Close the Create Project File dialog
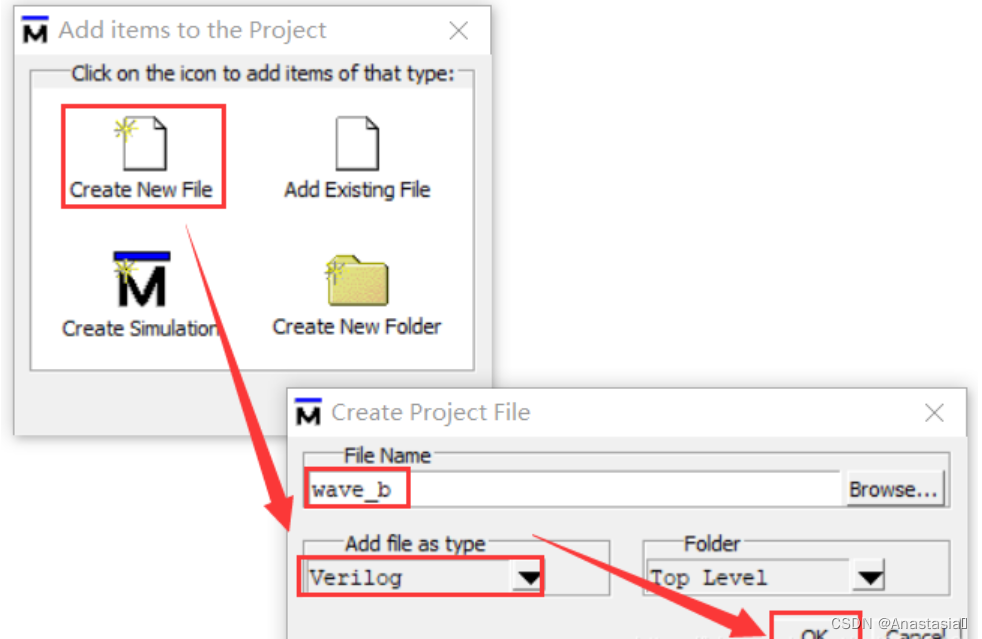 [x=934, y=412]
